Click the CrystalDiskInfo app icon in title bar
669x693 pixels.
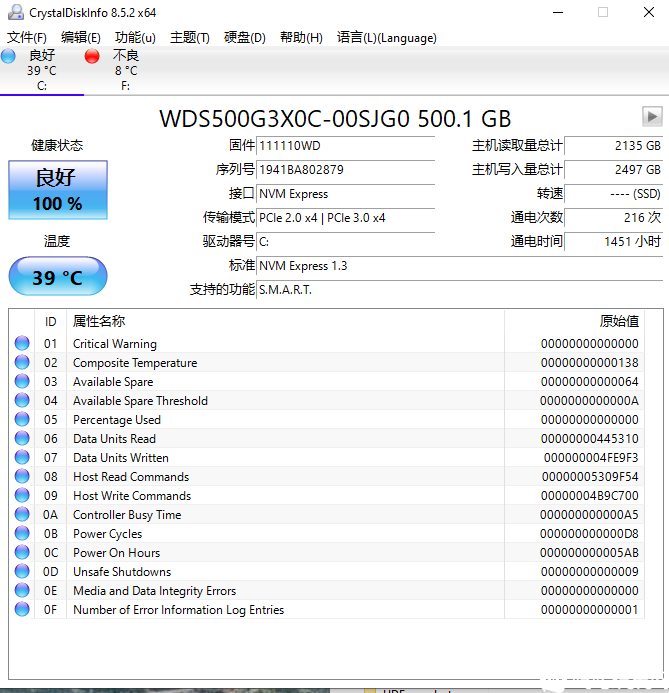pos(16,12)
